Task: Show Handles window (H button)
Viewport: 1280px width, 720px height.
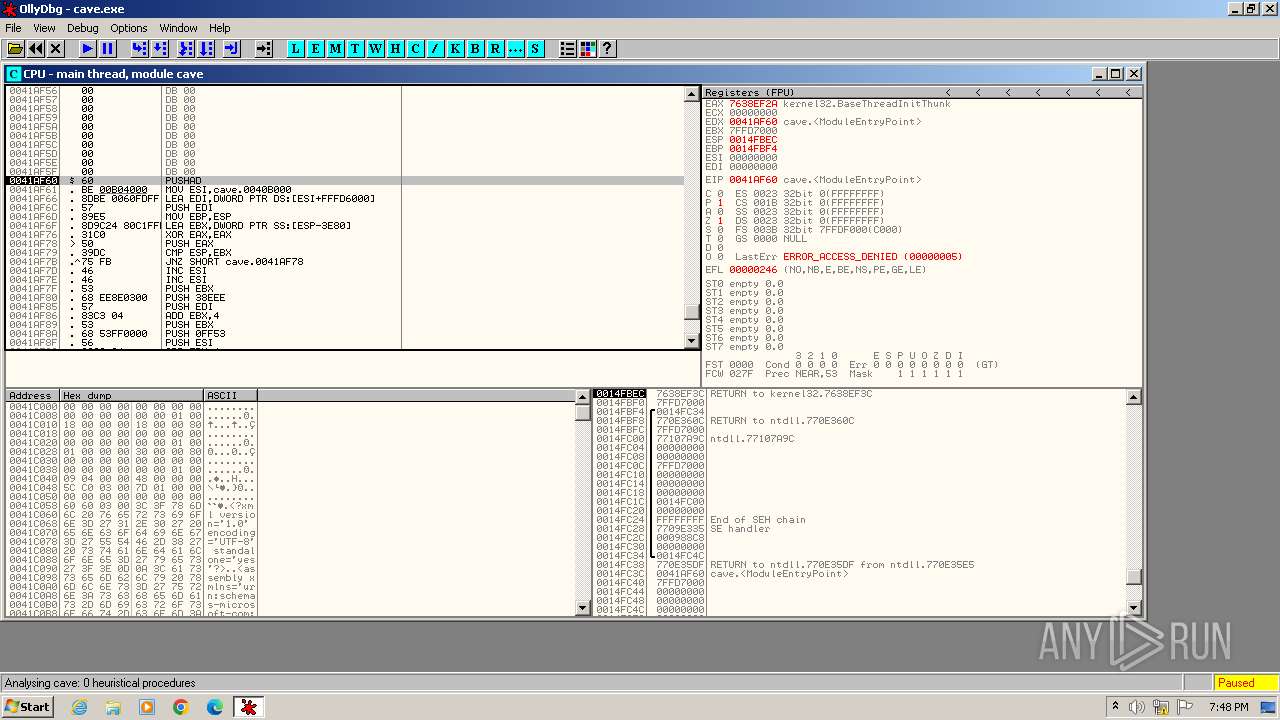Action: pos(396,49)
